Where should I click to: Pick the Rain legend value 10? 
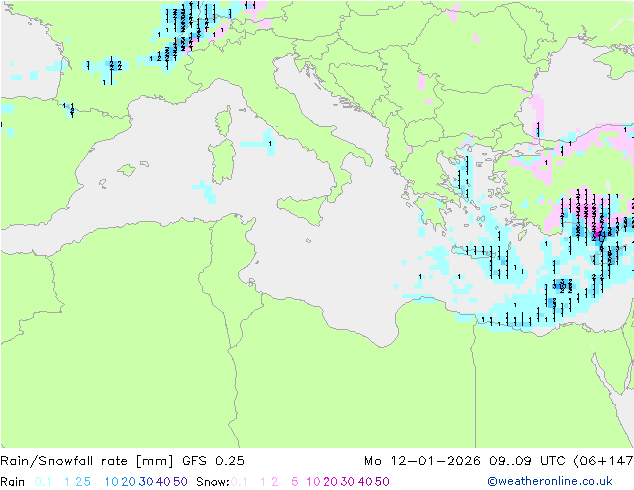(111, 482)
